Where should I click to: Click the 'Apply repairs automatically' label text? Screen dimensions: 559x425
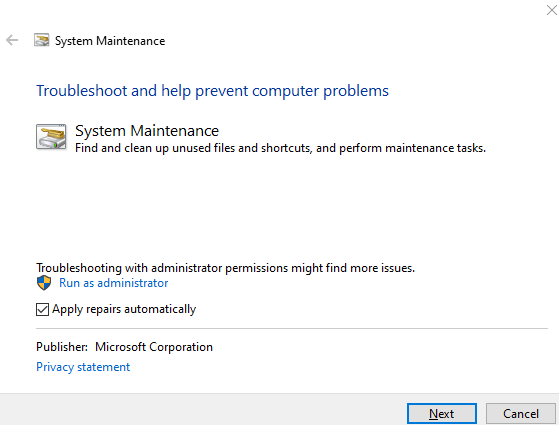point(124,309)
